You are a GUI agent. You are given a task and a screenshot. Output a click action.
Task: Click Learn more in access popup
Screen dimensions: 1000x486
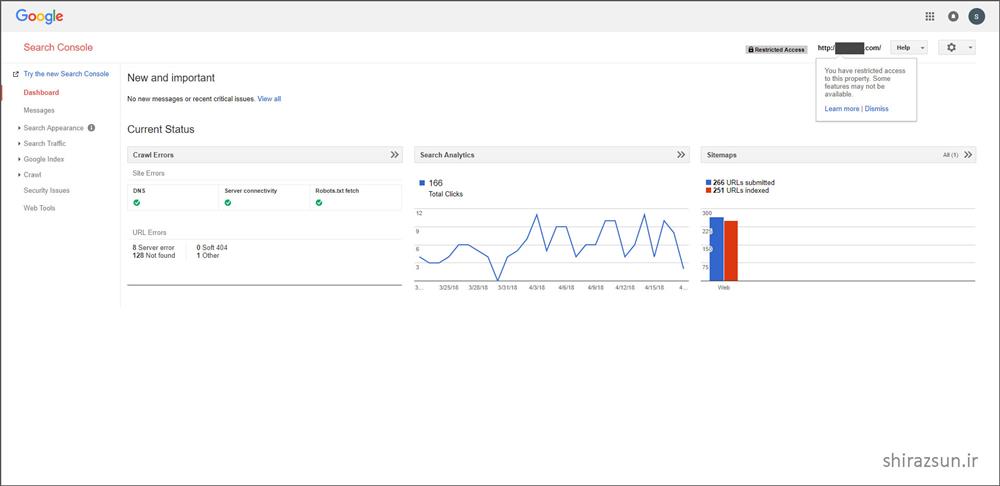click(842, 108)
